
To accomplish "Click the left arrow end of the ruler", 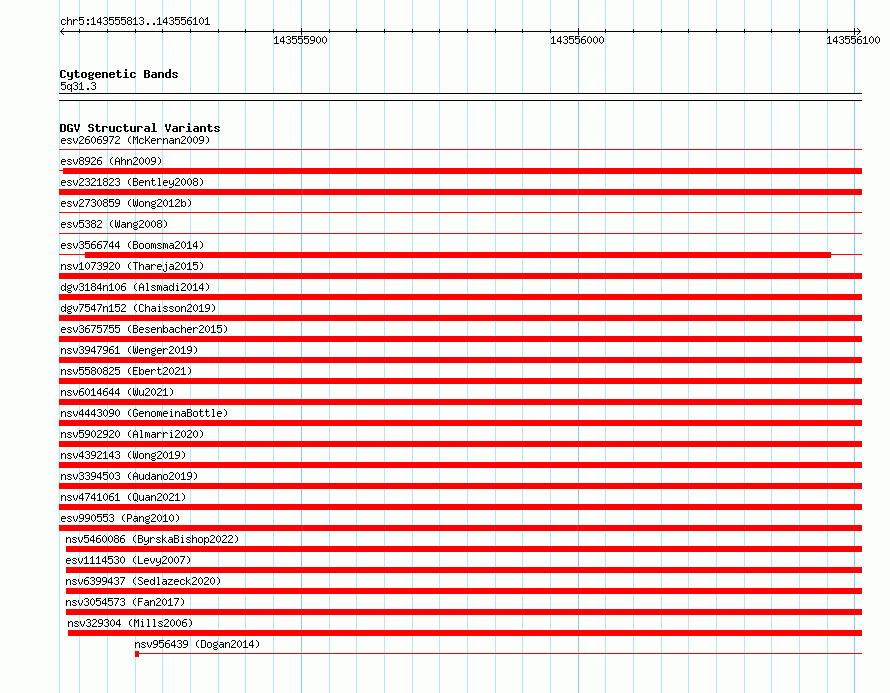I will point(62,32).
